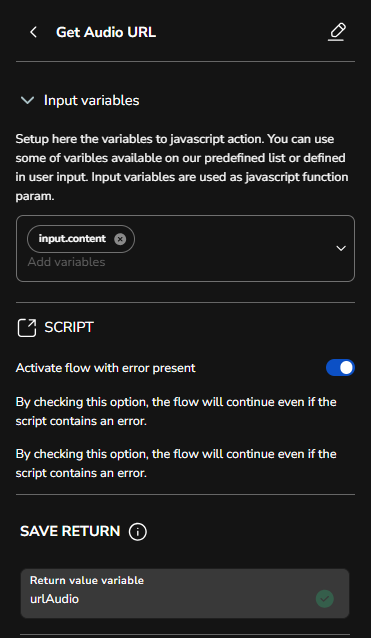Image resolution: width=371 pixels, height=638 pixels.
Task: Click the Input variables section heading
Action: 92,101
